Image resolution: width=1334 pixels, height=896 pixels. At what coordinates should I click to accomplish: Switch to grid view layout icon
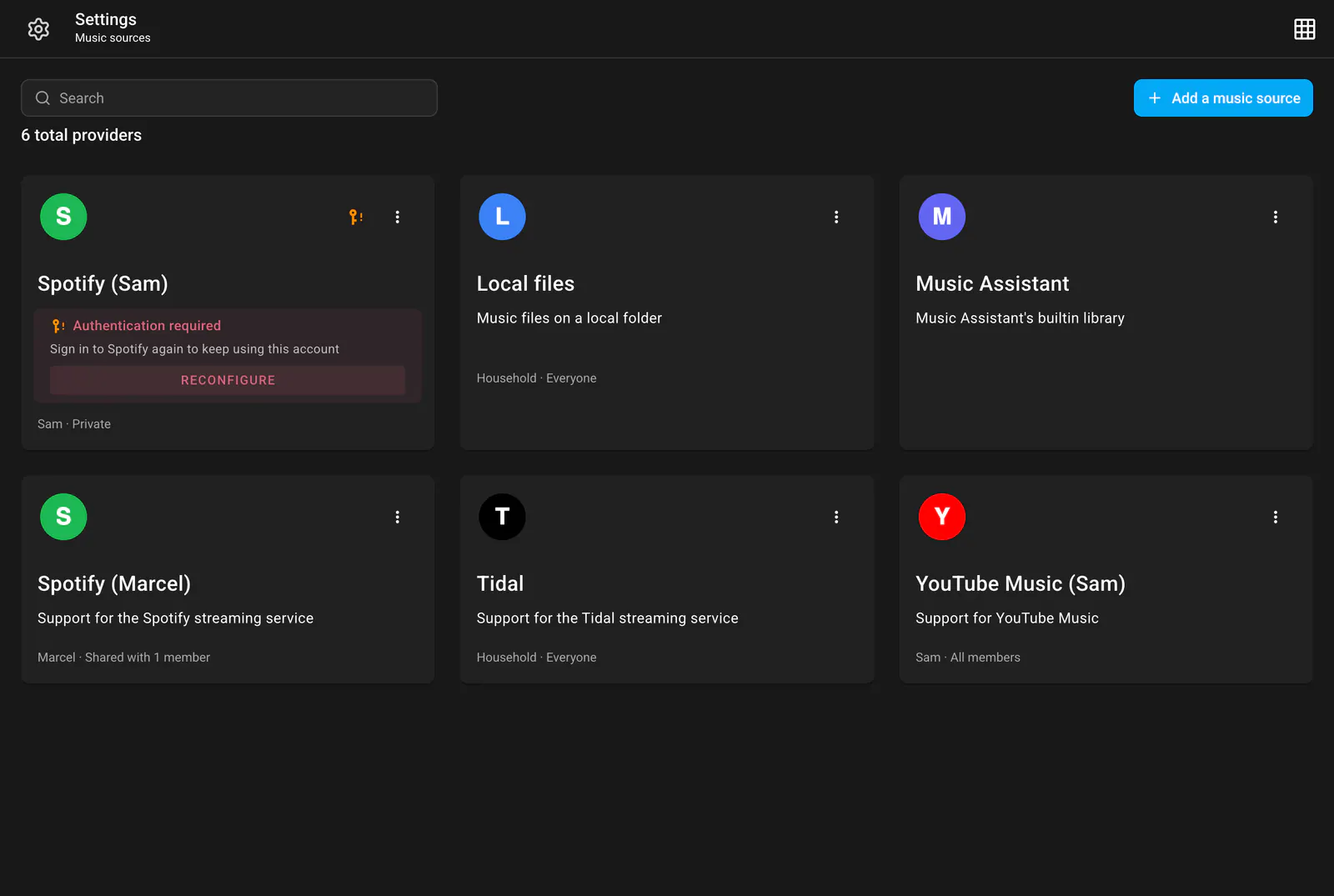(1304, 29)
